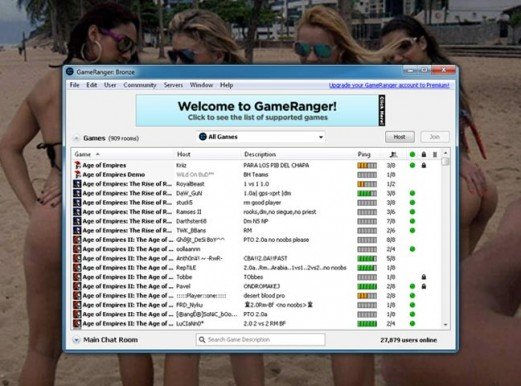Select 'desert blood pro' room
The image size is (521, 386).
(x=257, y=296)
